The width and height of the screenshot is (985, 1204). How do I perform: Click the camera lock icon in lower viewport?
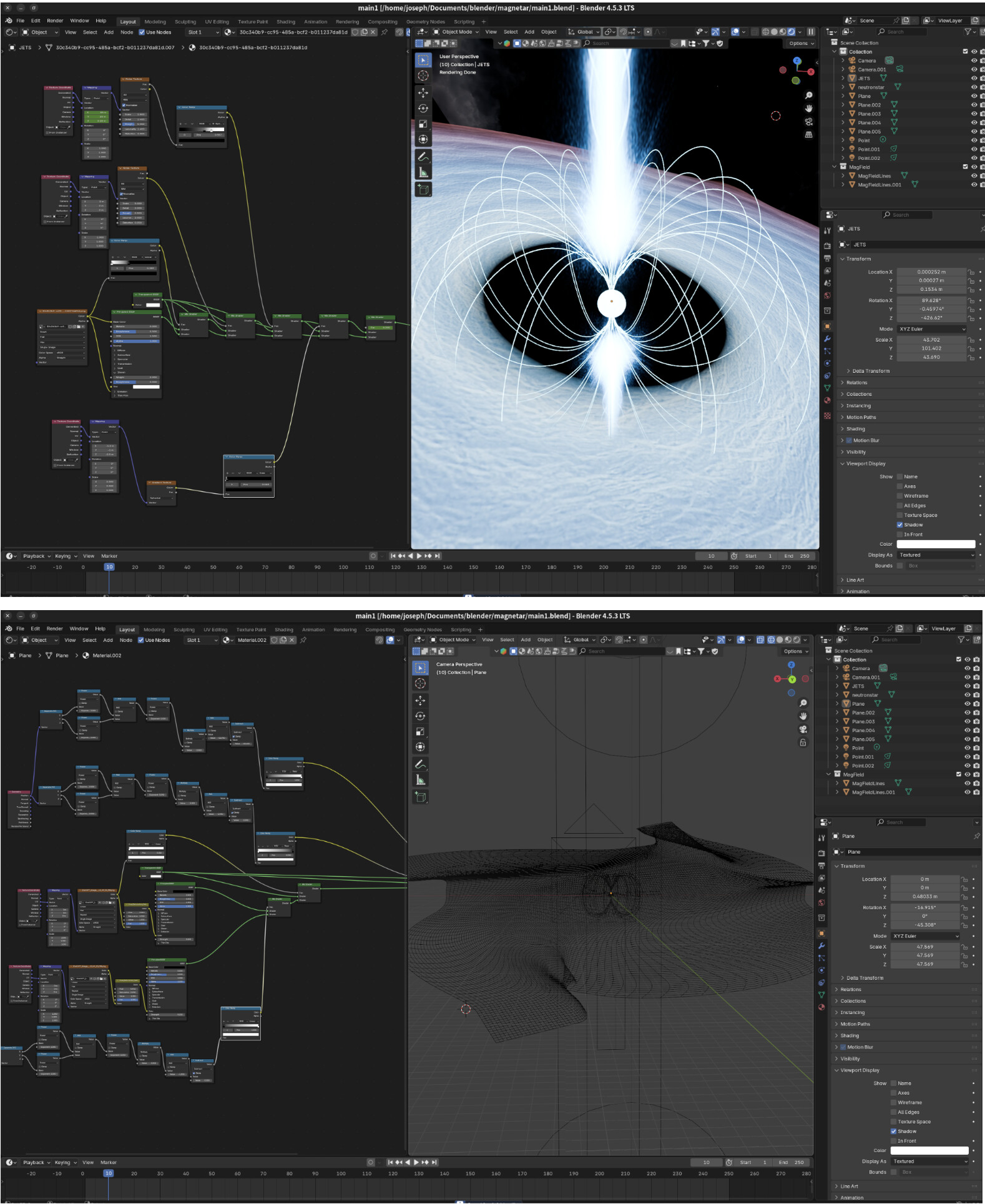point(803,743)
